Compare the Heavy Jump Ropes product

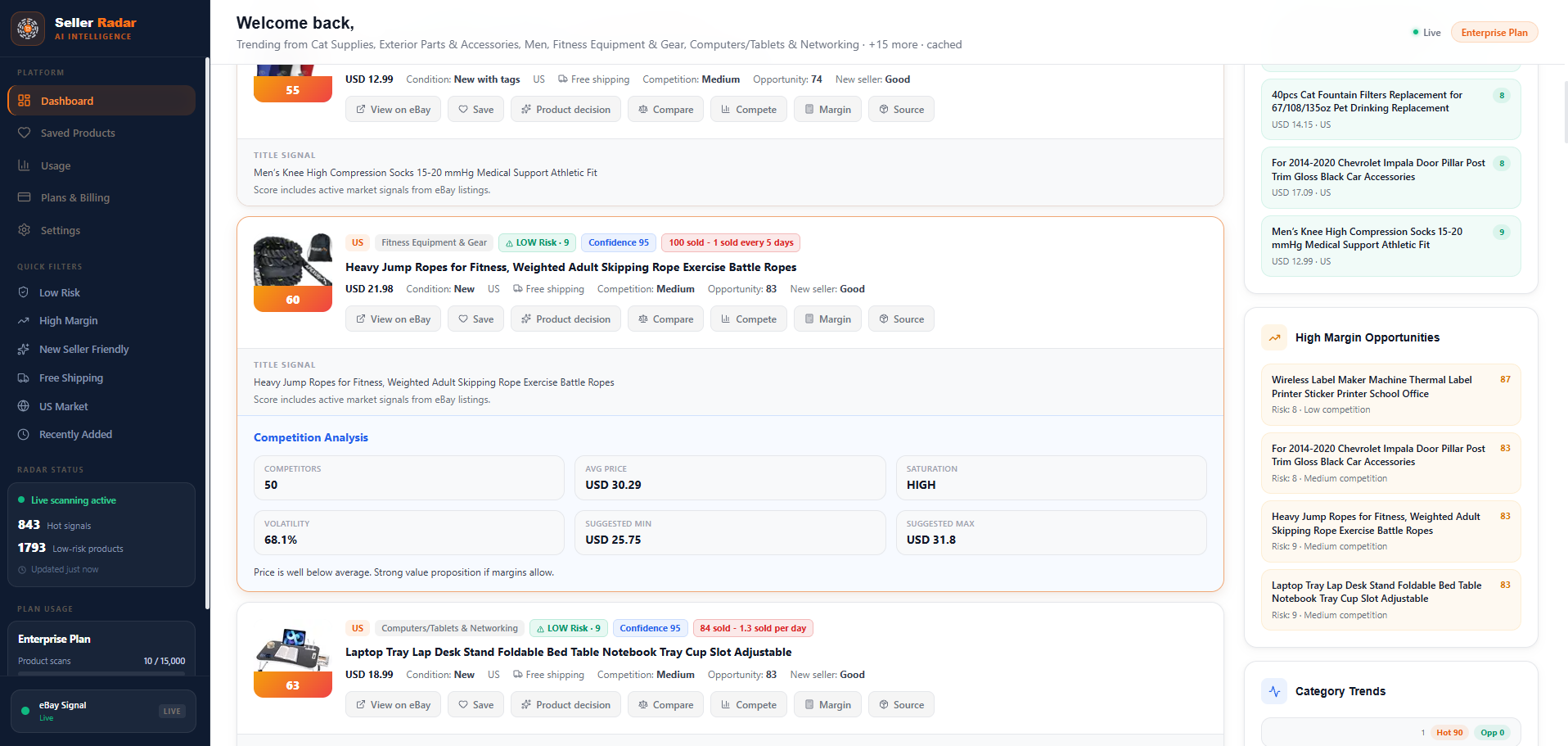[665, 319]
